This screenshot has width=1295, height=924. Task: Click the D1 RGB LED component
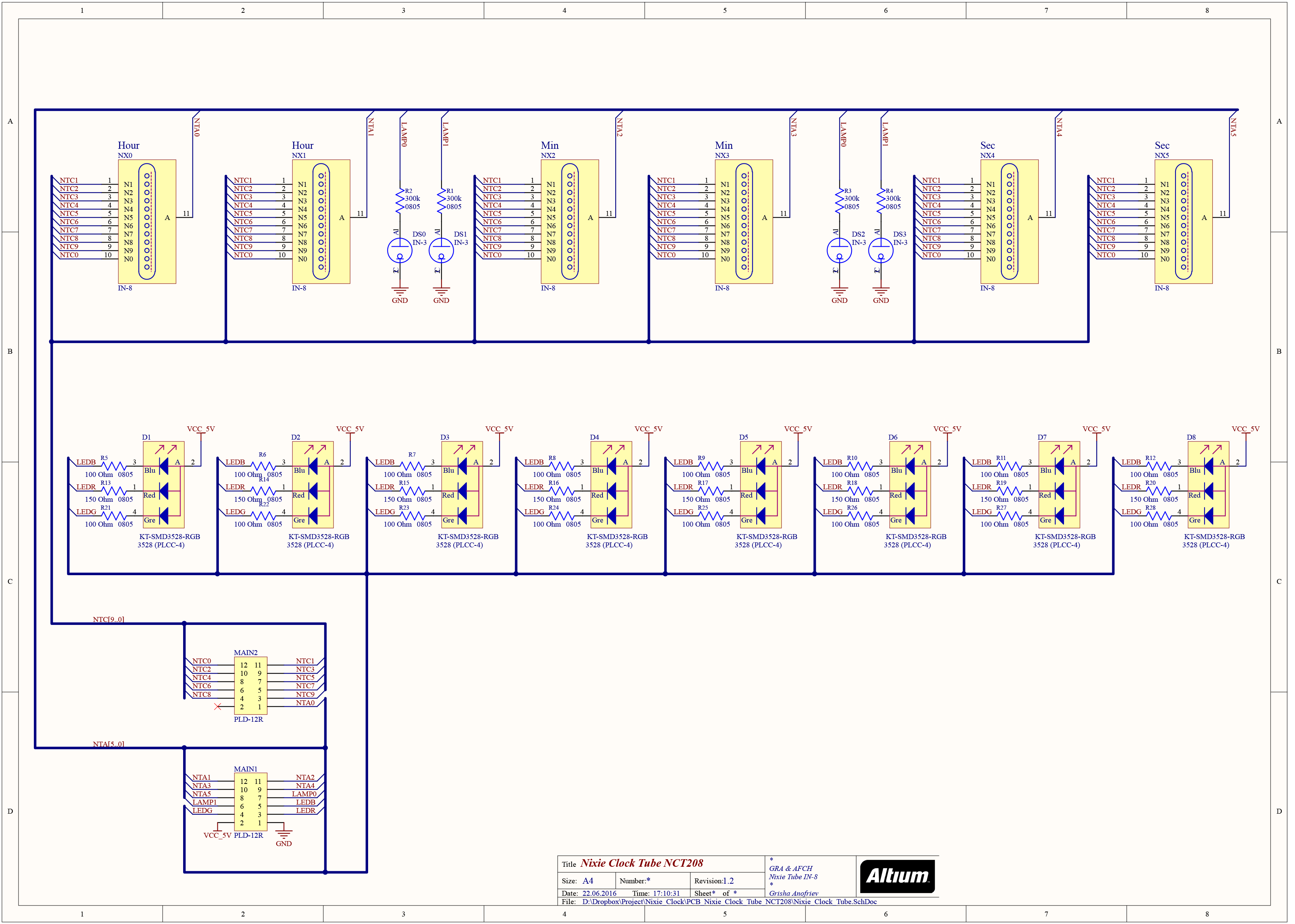pyautogui.click(x=164, y=485)
